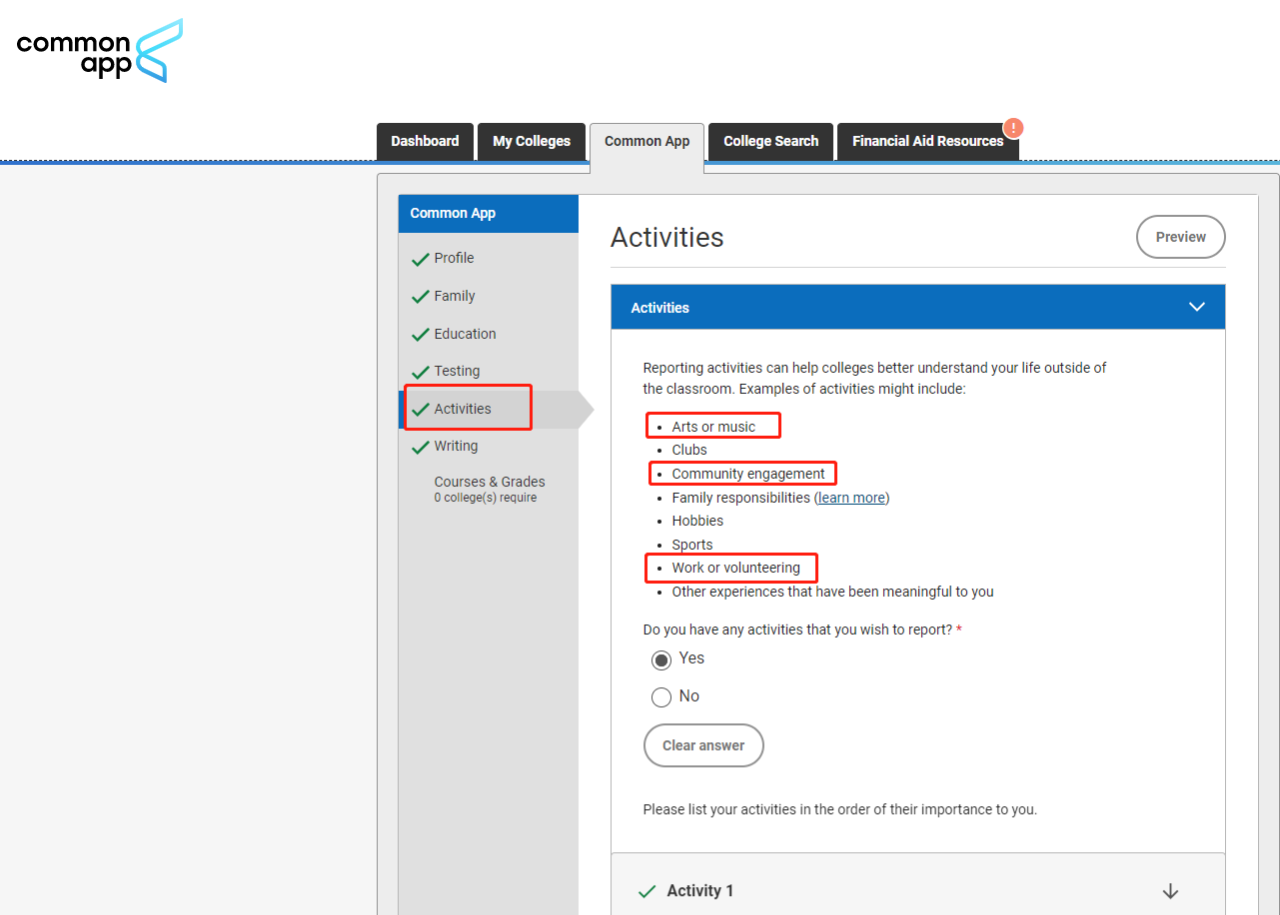
Task: Select Yes for activities to report
Action: [x=661, y=659]
